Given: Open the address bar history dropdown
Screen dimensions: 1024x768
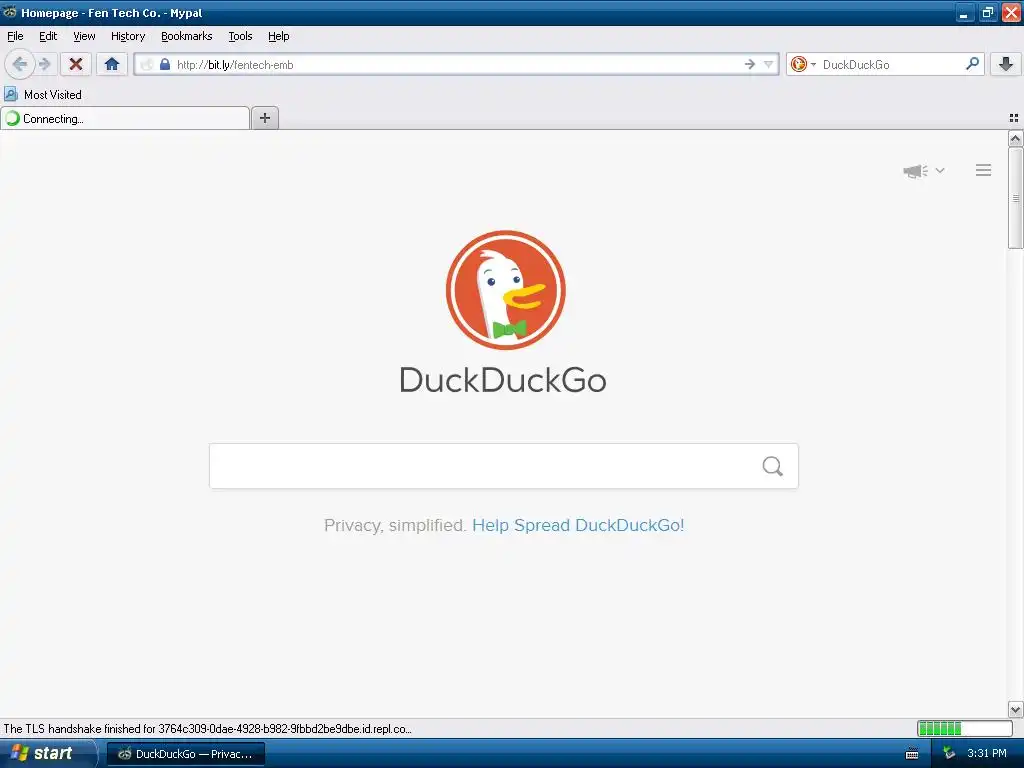Looking at the screenshot, I should tap(769, 64).
